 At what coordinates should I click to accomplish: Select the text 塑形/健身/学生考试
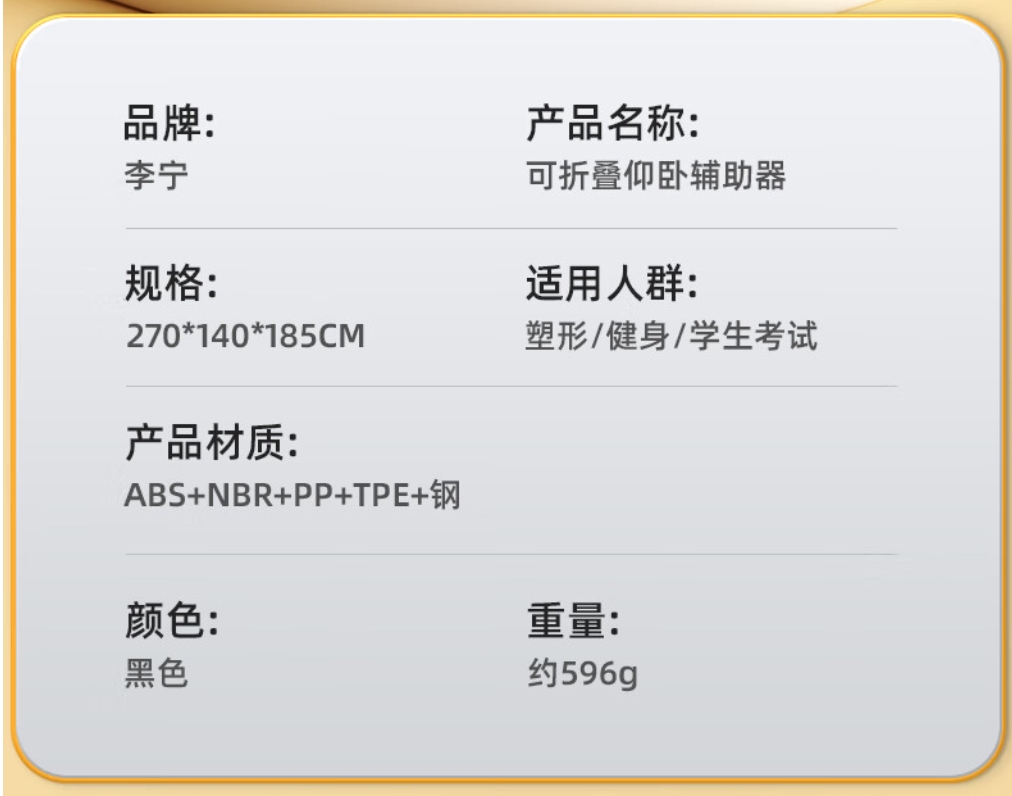click(x=671, y=336)
